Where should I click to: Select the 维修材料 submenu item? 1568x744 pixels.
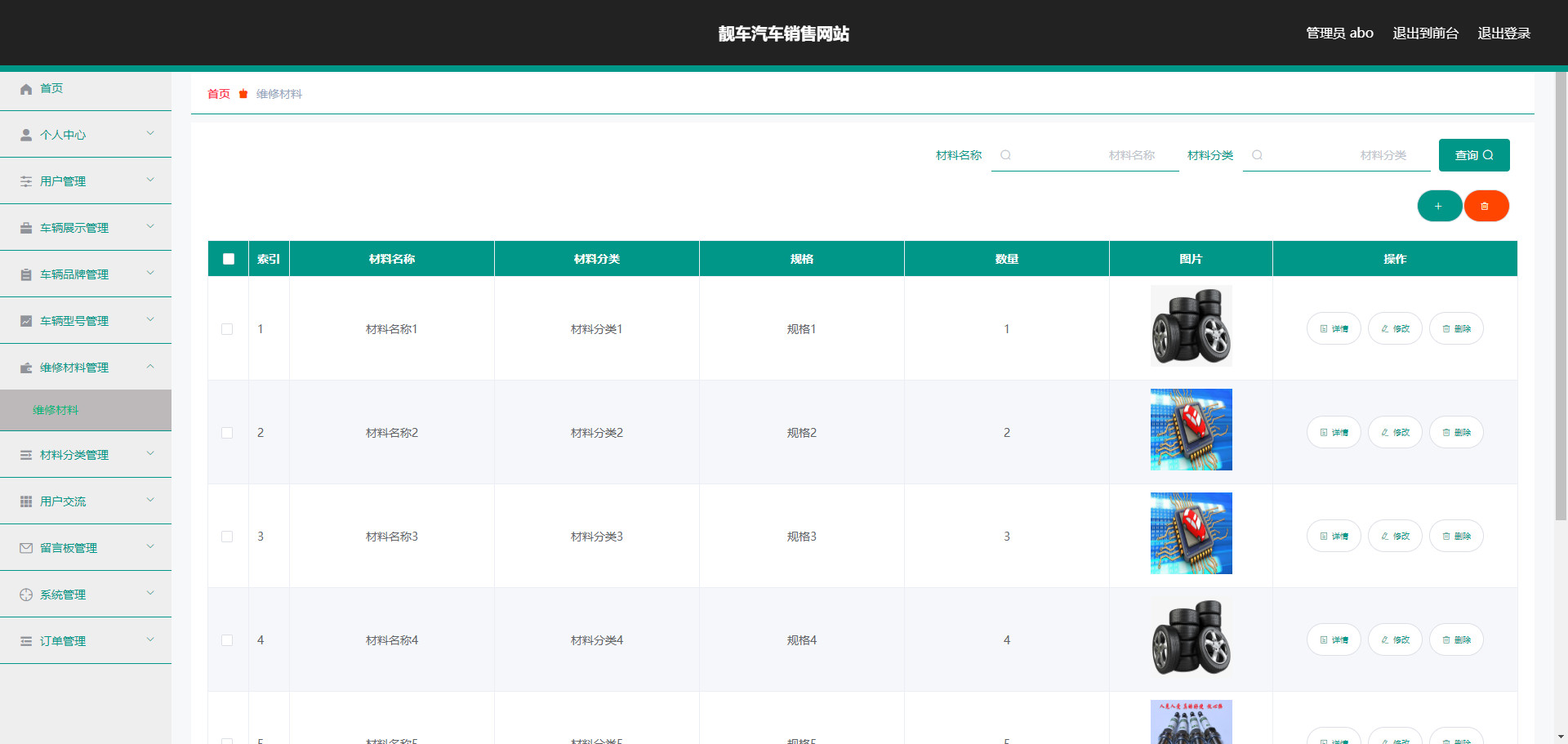coord(86,410)
